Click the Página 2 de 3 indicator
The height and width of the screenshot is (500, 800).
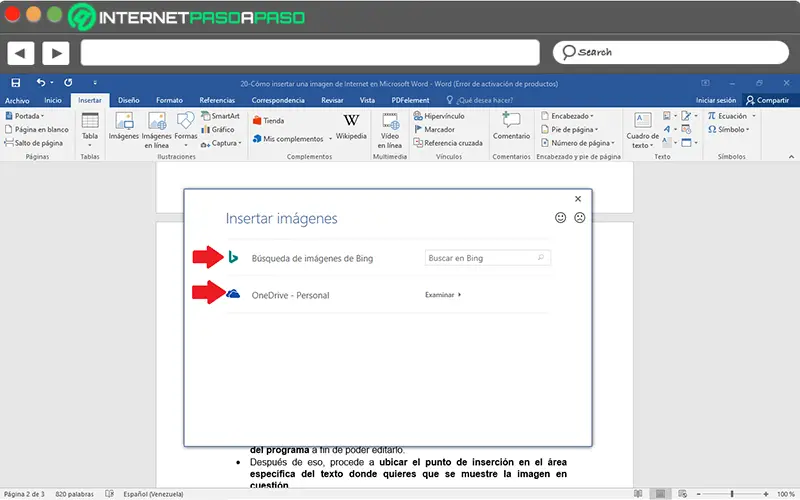click(24, 494)
